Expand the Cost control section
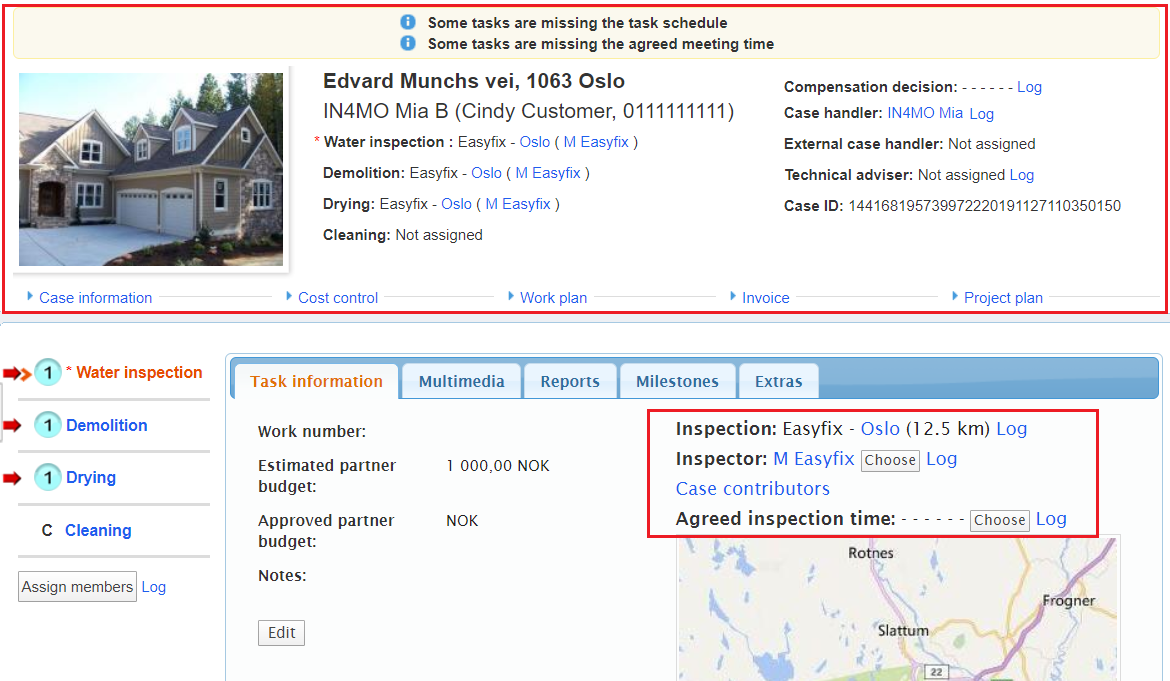Screen dimensions: 1170x681 coord(337,297)
